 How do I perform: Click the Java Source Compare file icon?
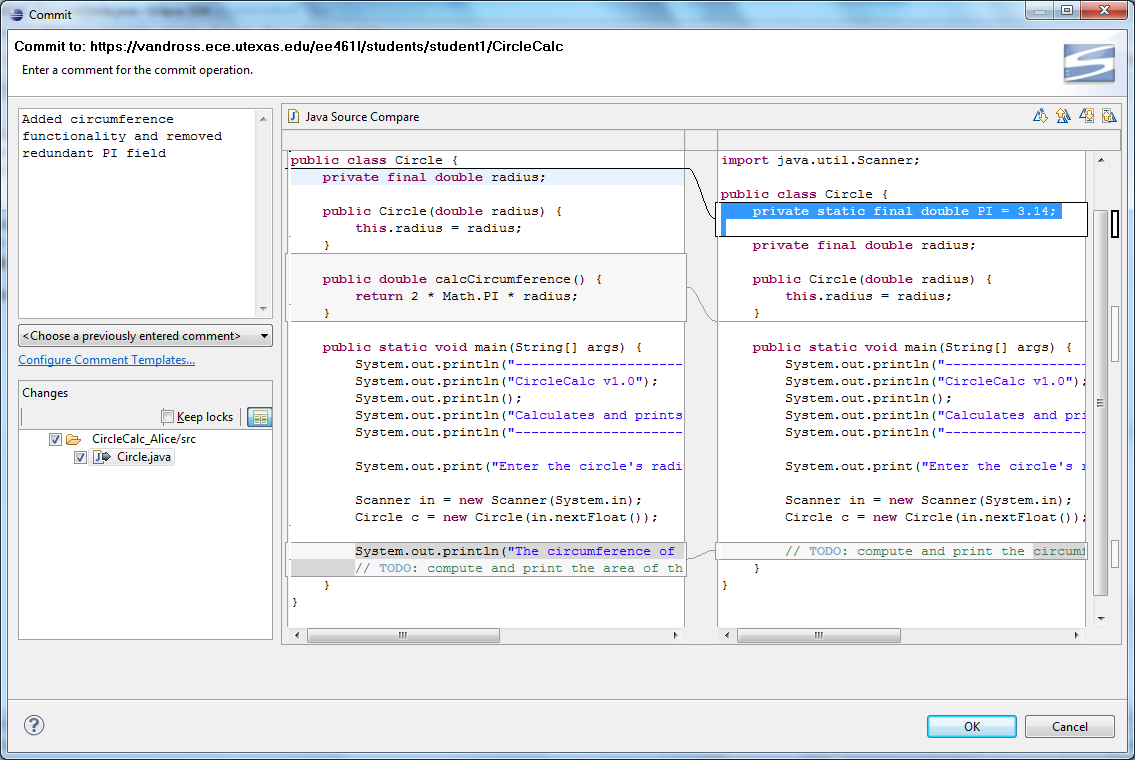(x=293, y=117)
